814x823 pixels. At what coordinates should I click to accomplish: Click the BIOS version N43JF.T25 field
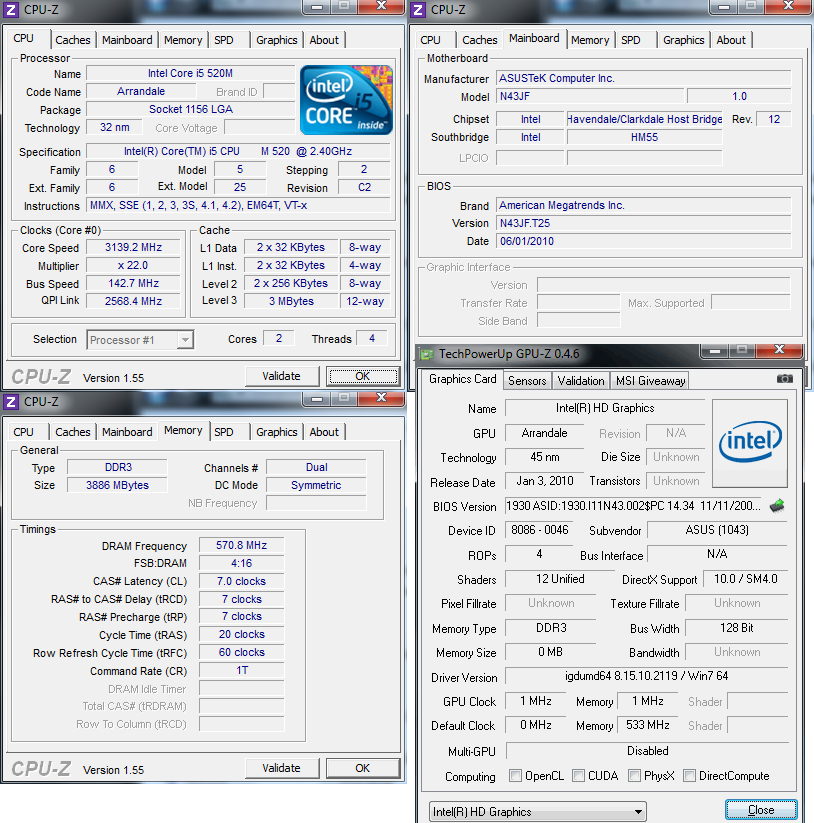643,224
